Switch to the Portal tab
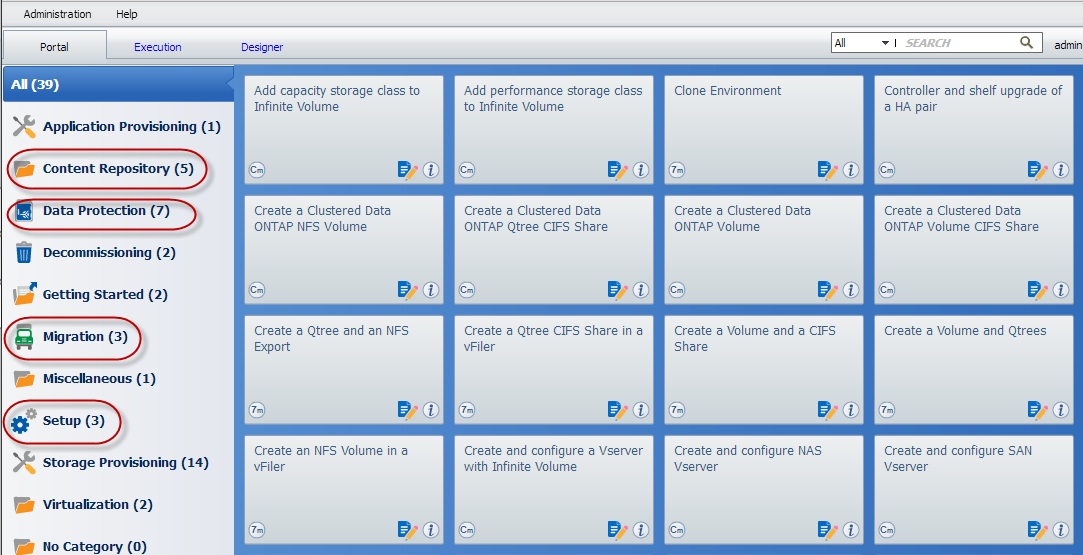 55,46
